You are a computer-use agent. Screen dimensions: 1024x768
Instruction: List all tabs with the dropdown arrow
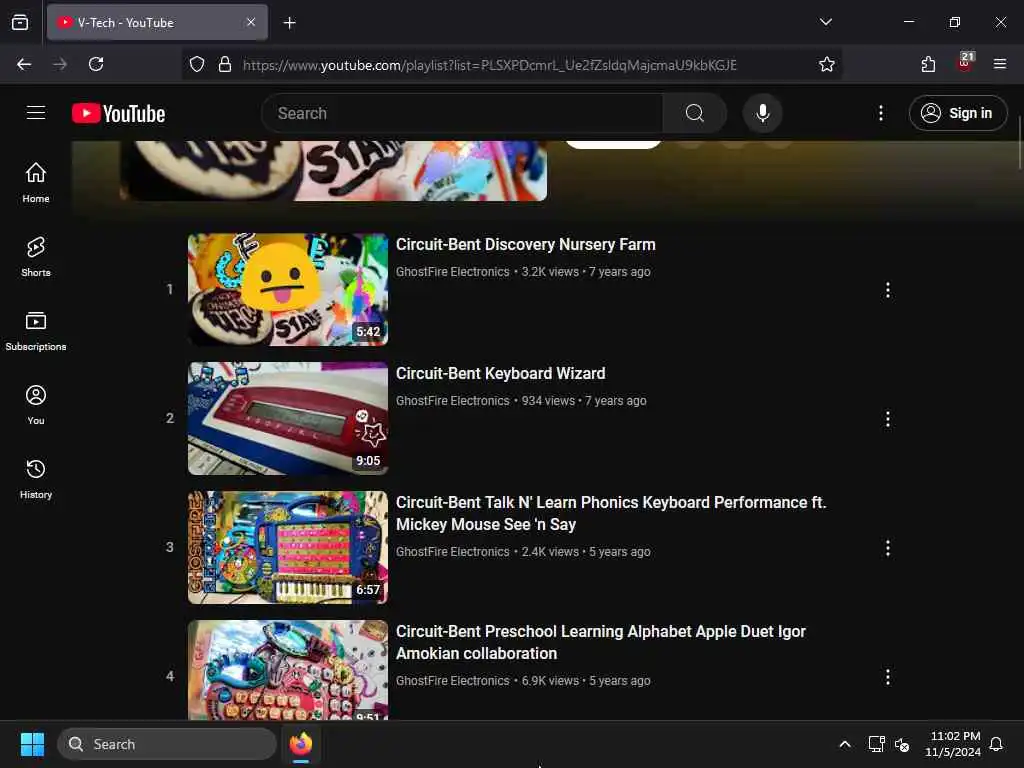coord(825,22)
